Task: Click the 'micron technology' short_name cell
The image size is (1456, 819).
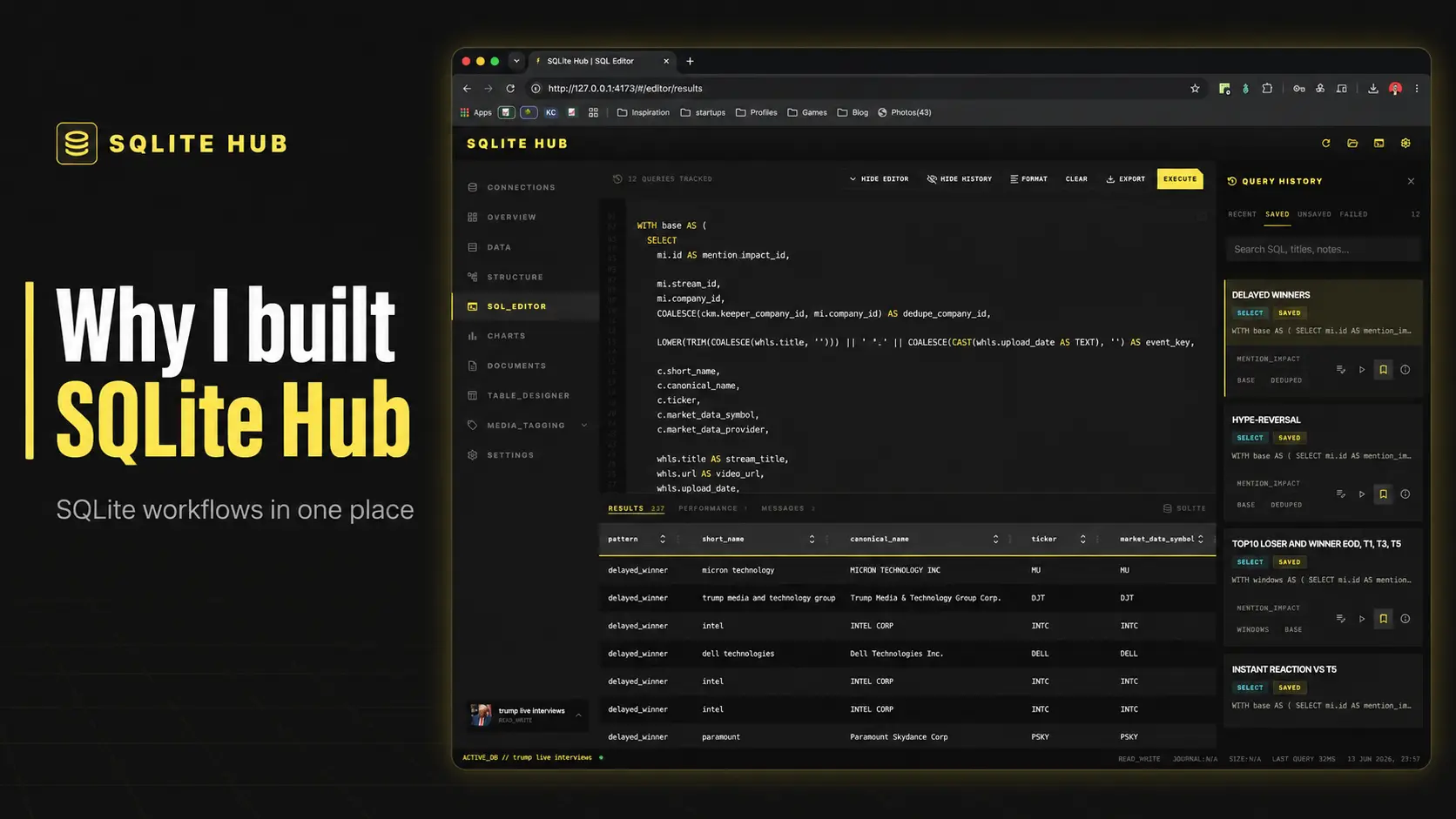Action: 738,570
